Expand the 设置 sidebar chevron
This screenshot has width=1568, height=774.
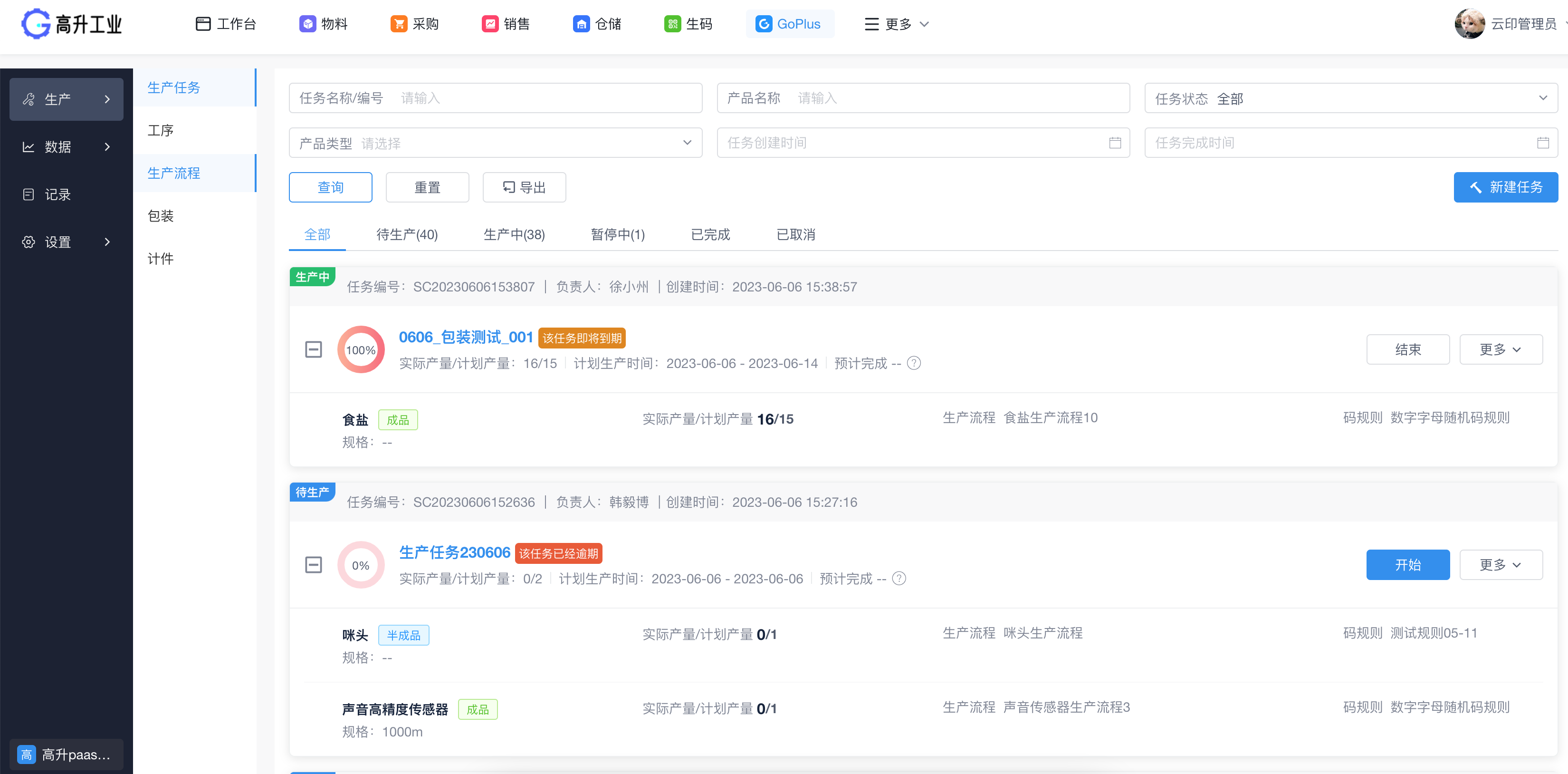107,242
